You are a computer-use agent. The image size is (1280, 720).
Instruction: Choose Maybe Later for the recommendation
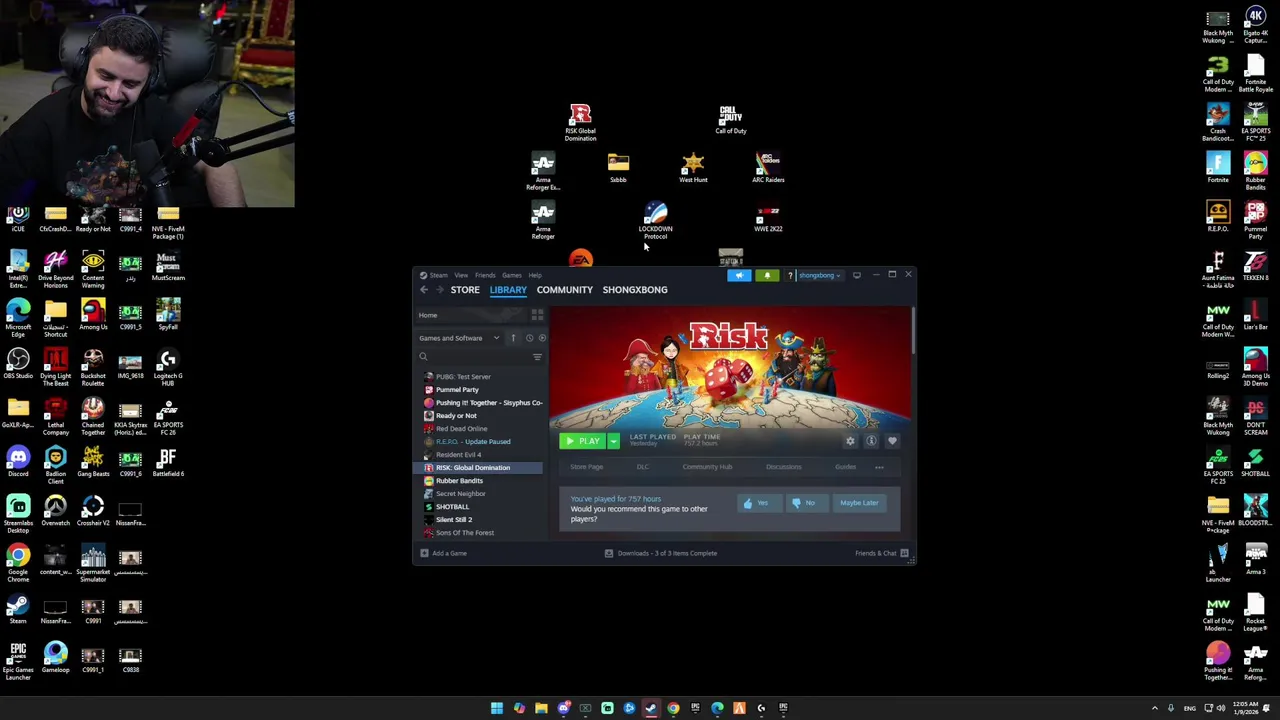click(x=859, y=503)
